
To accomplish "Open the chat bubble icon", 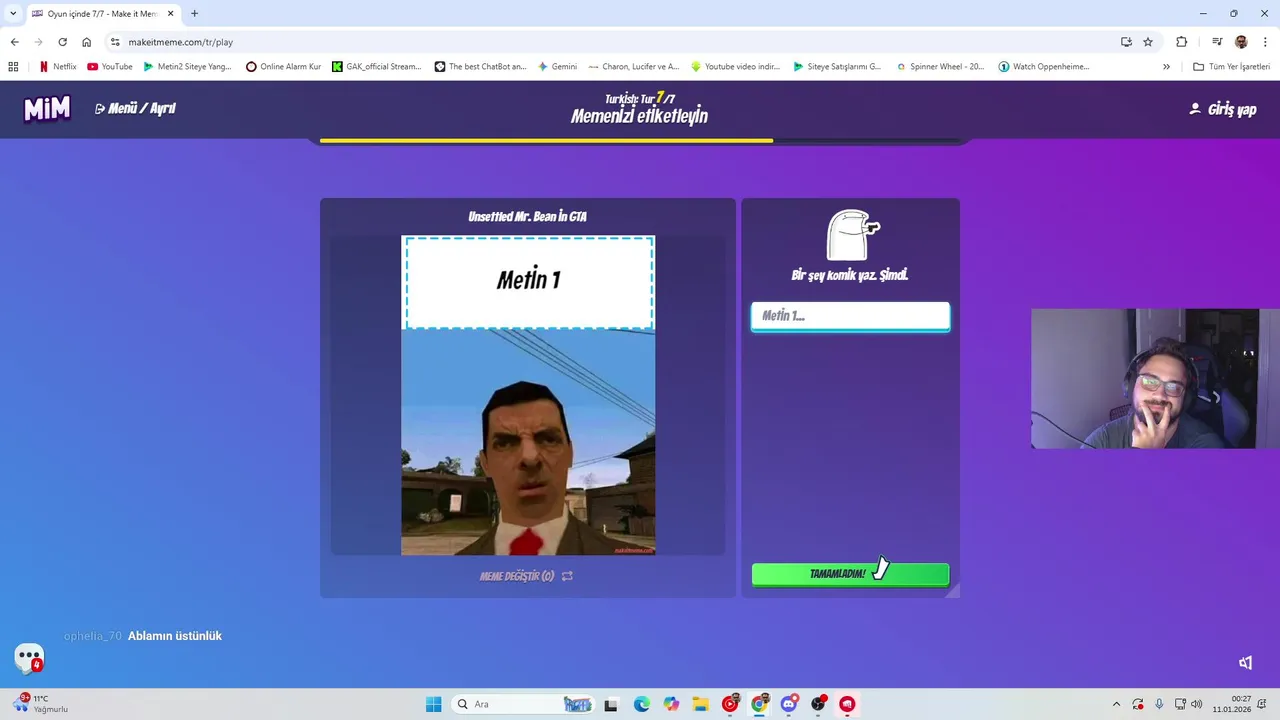I will (x=29, y=657).
